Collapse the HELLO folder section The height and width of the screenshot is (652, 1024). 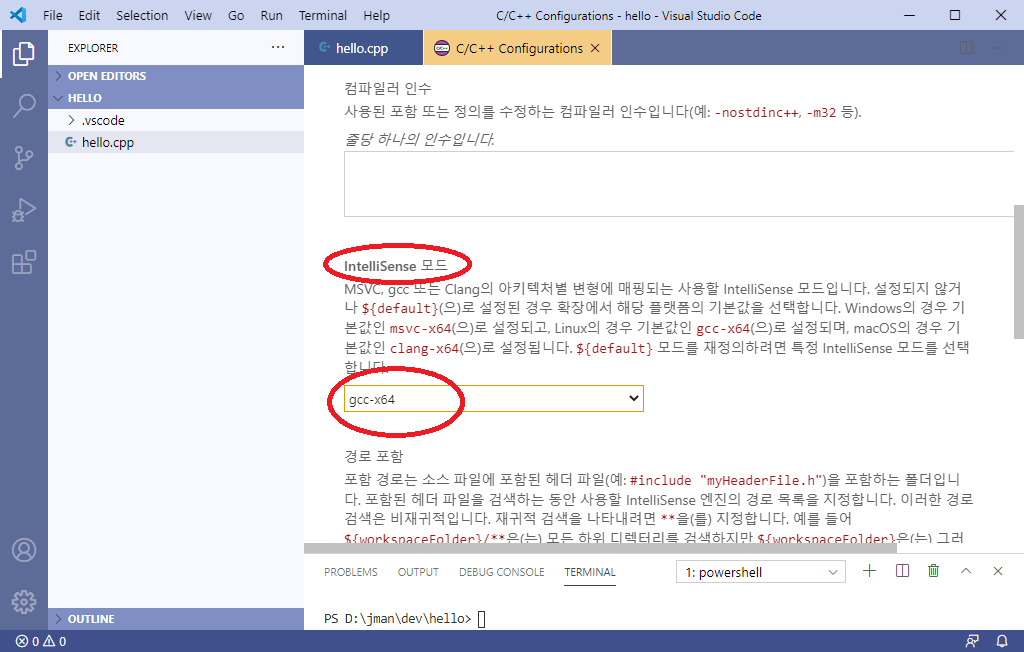coord(176,98)
